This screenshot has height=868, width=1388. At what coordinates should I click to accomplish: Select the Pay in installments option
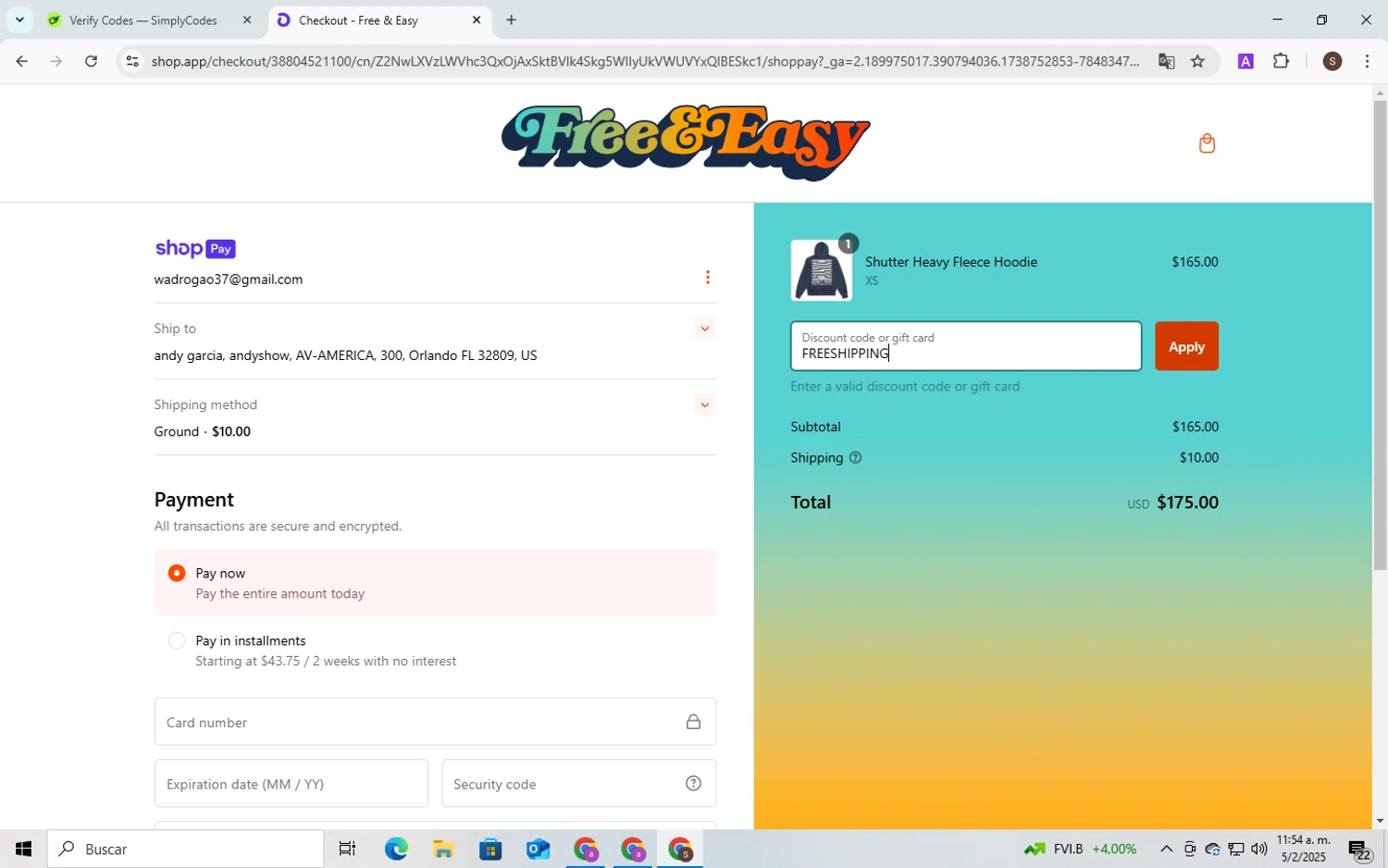pyautogui.click(x=177, y=640)
